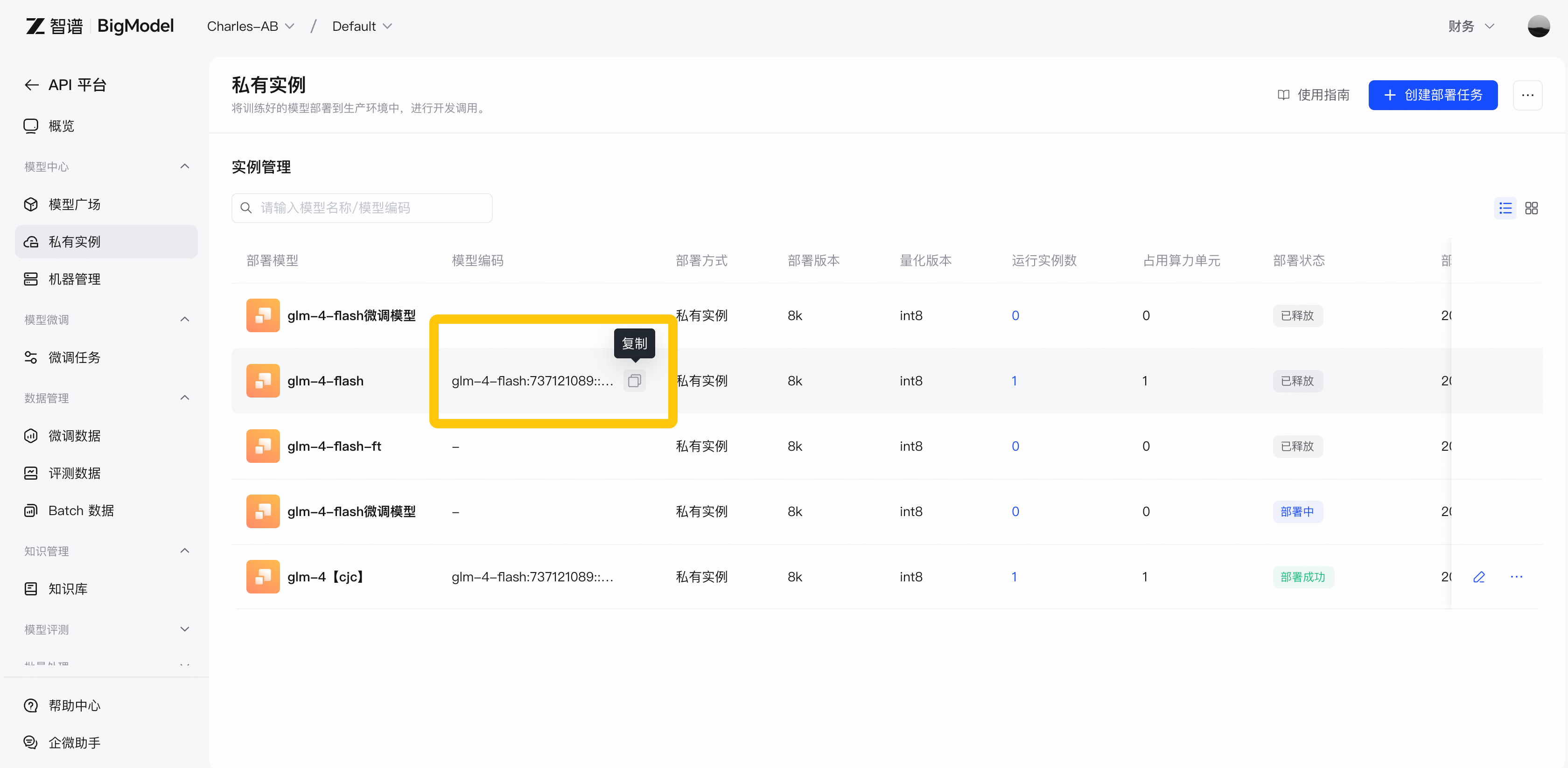
Task: Click the copy icon next to glm-4-flash model code
Action: tap(634, 381)
